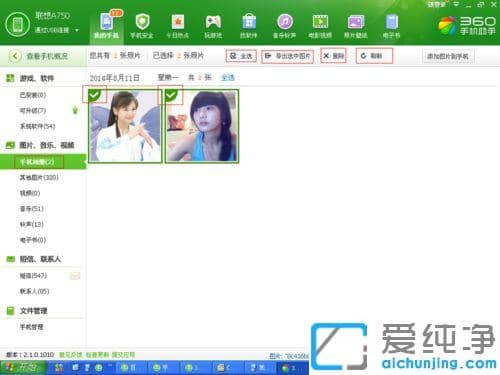The width and height of the screenshot is (500, 375).
Task: Open 电子书(0) in the sidebar
Action: [33, 240]
